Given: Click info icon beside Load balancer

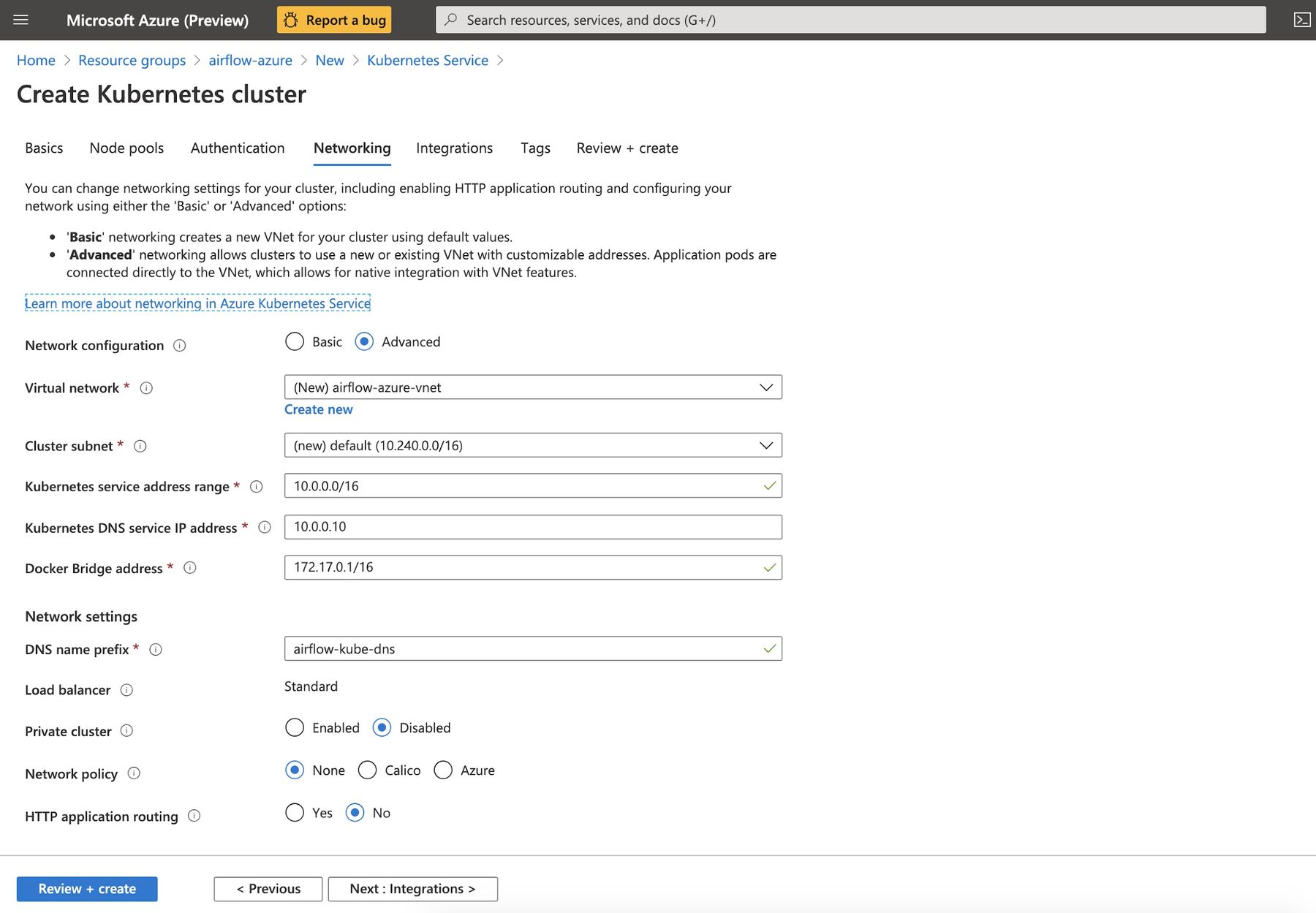Looking at the screenshot, I should pos(126,690).
